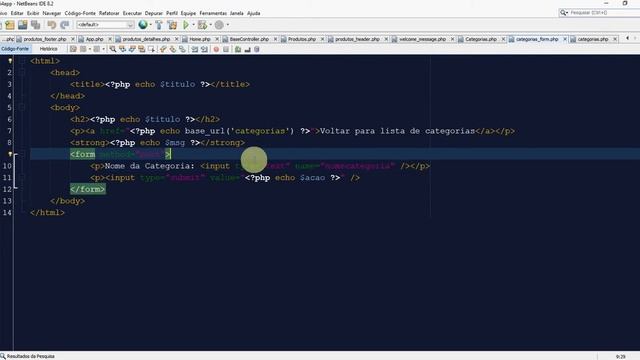Open the Código-Fonte menu

coord(80,13)
